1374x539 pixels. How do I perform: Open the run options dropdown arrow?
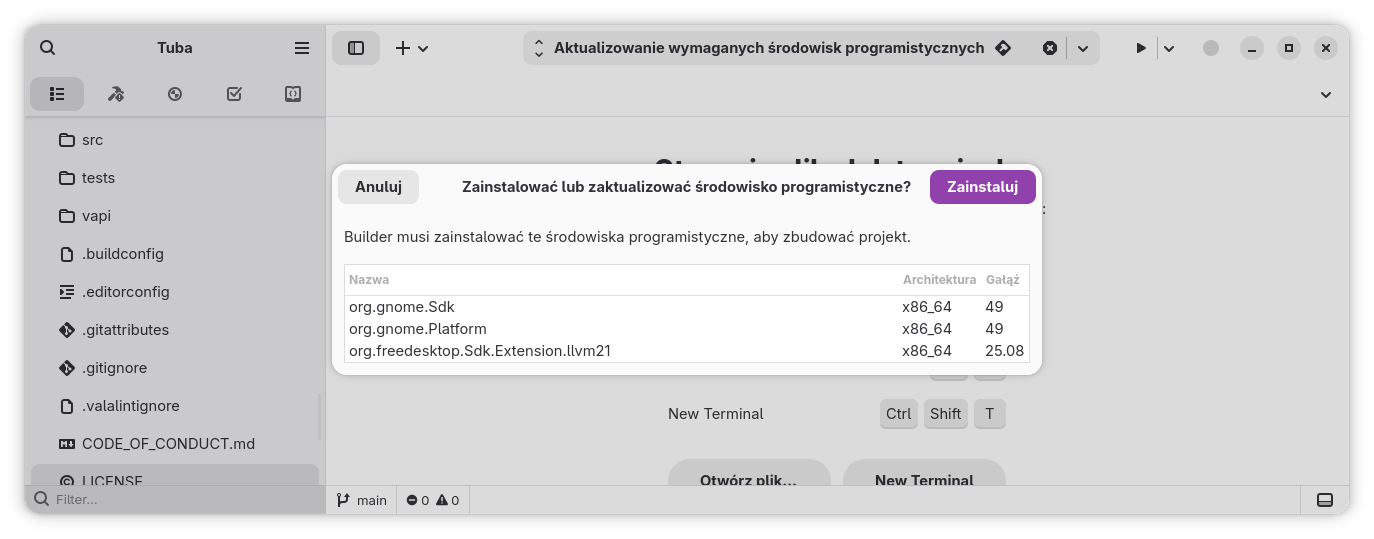pos(1168,48)
